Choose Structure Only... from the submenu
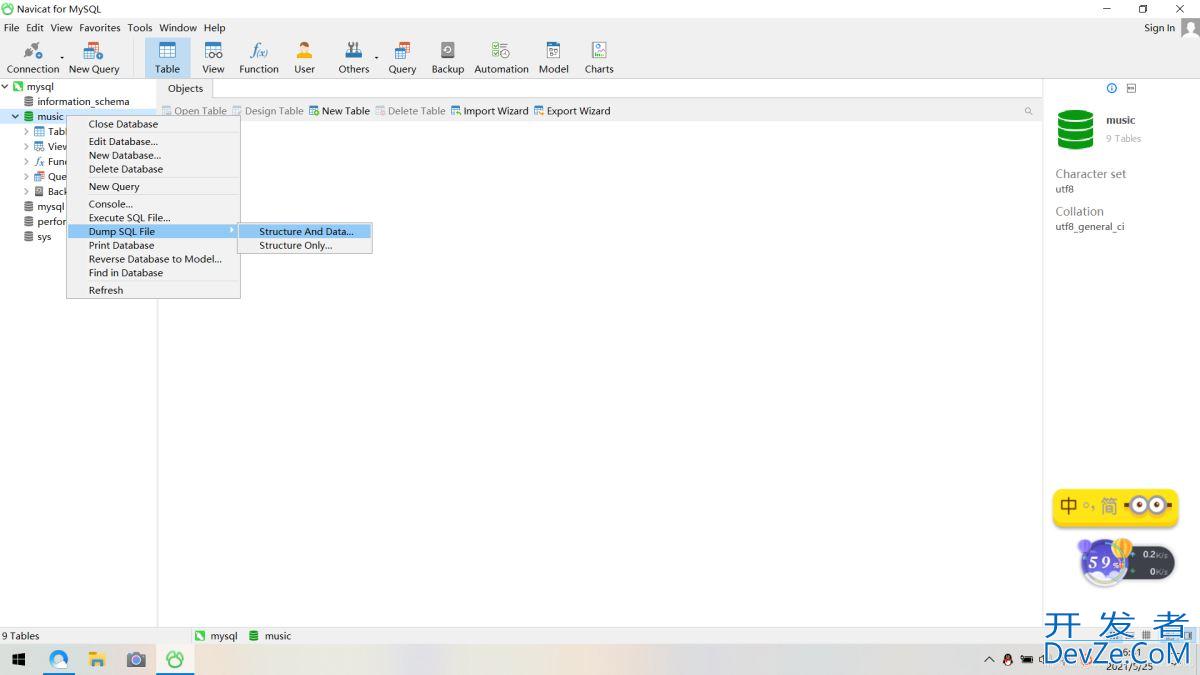The height and width of the screenshot is (675, 1200). (x=305, y=246)
